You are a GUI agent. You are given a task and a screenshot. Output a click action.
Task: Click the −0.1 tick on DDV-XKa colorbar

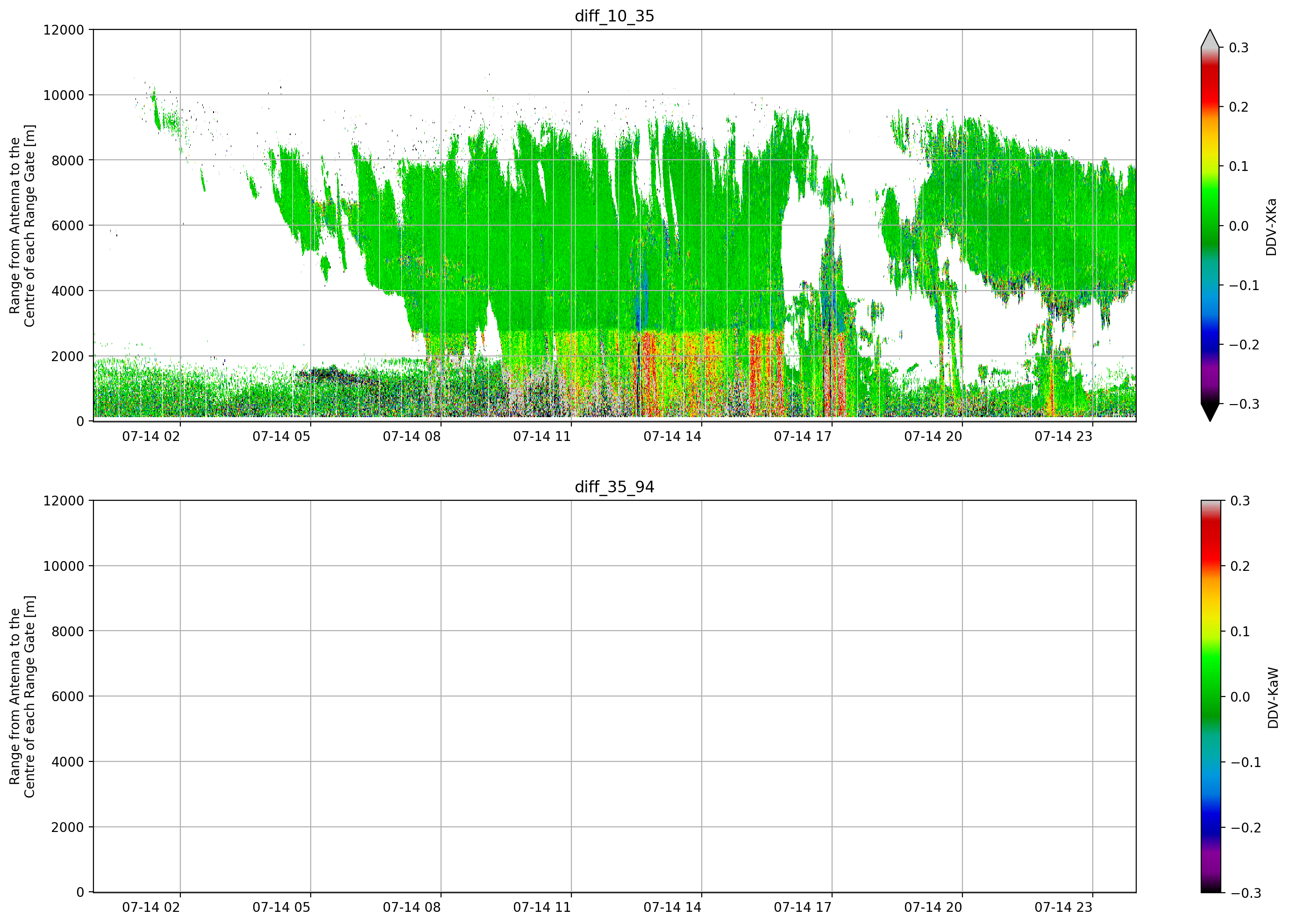pyautogui.click(x=1244, y=285)
